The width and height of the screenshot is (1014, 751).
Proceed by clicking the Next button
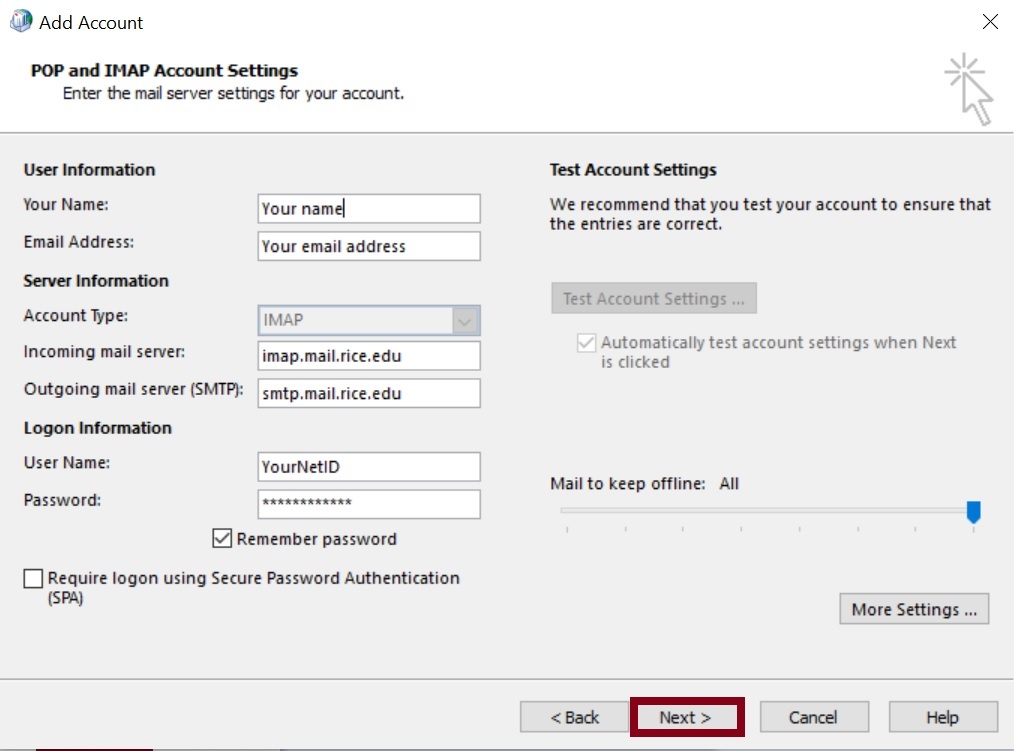point(685,717)
